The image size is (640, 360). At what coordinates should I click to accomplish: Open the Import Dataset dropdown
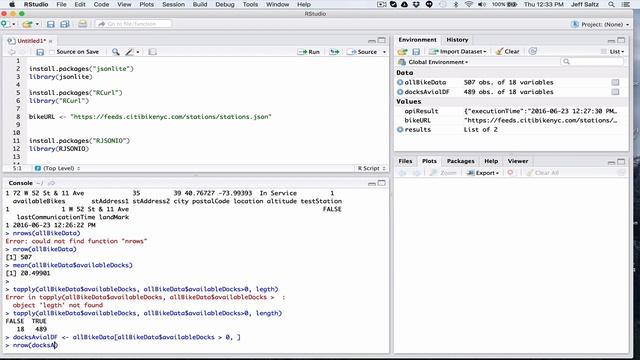tap(458, 51)
